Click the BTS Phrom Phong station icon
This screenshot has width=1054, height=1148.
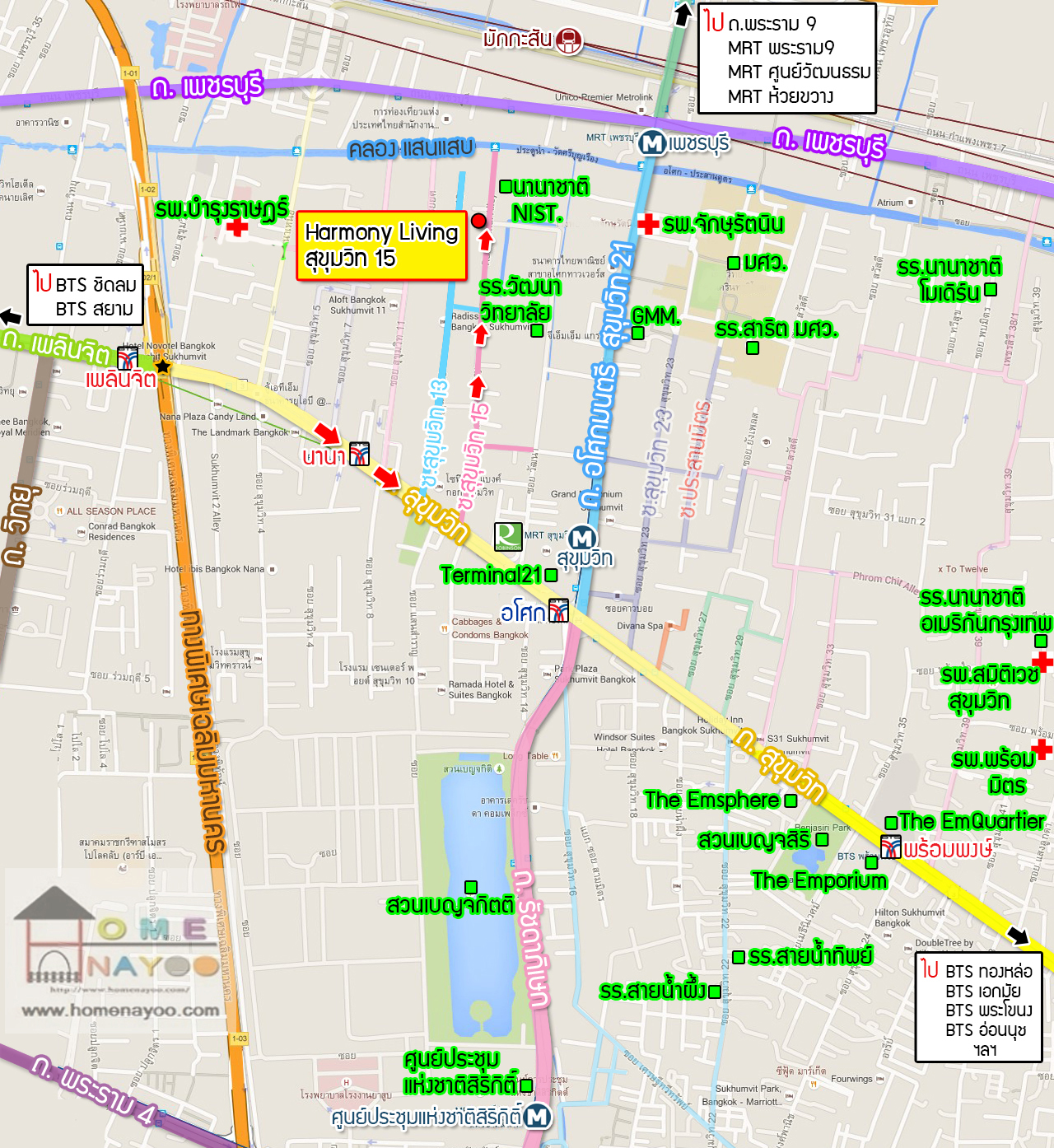[890, 847]
